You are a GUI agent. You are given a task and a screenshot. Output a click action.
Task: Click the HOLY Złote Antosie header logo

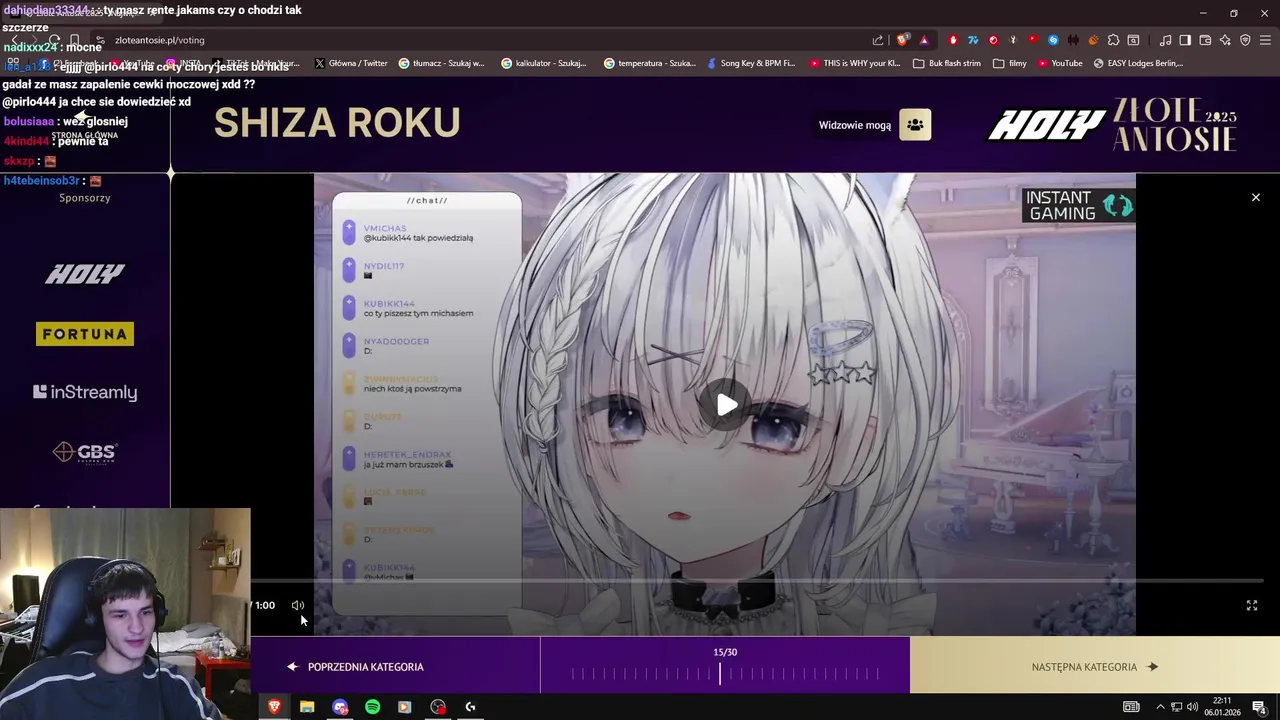1112,125
